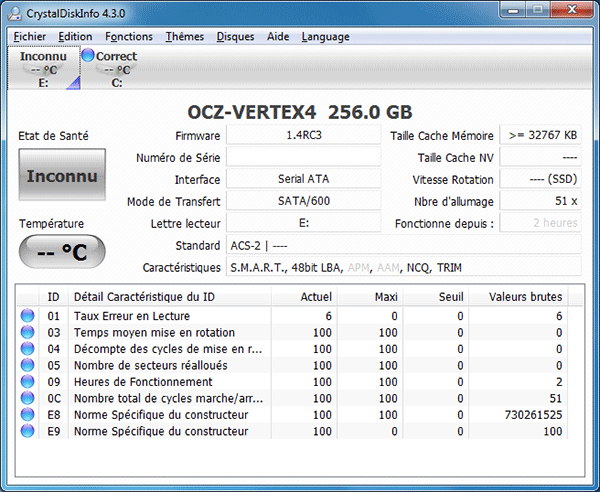This screenshot has height=492, width=600.
Task: Open the Fonctions menu
Action: 129,37
